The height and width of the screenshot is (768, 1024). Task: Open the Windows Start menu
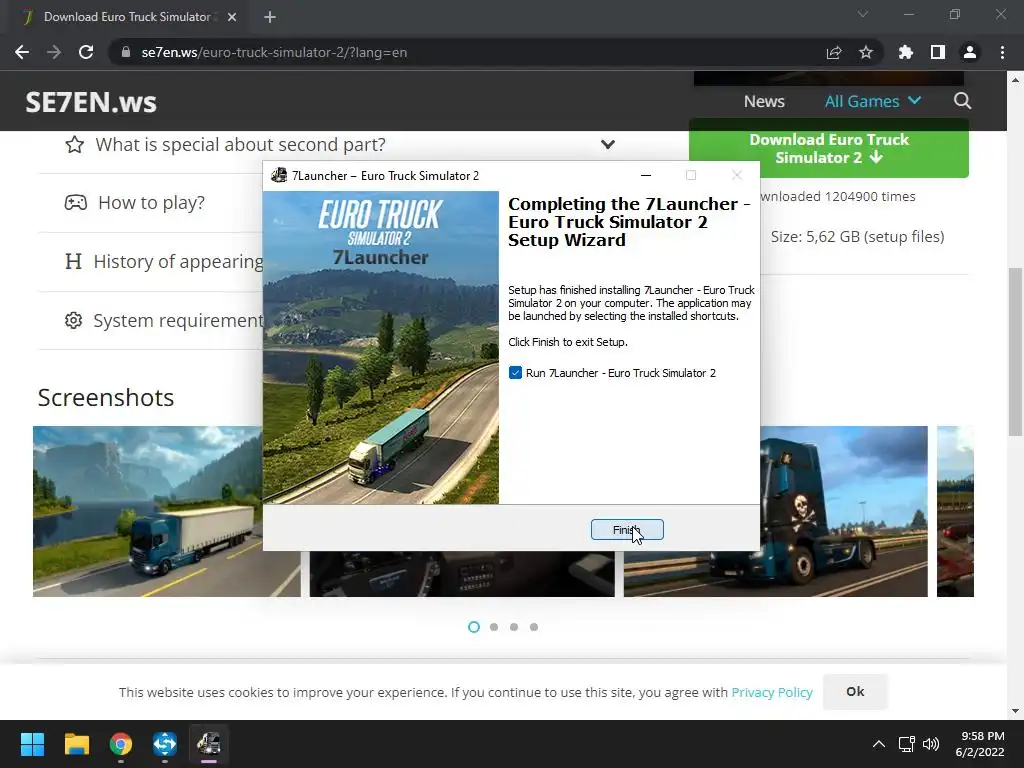[x=32, y=744]
